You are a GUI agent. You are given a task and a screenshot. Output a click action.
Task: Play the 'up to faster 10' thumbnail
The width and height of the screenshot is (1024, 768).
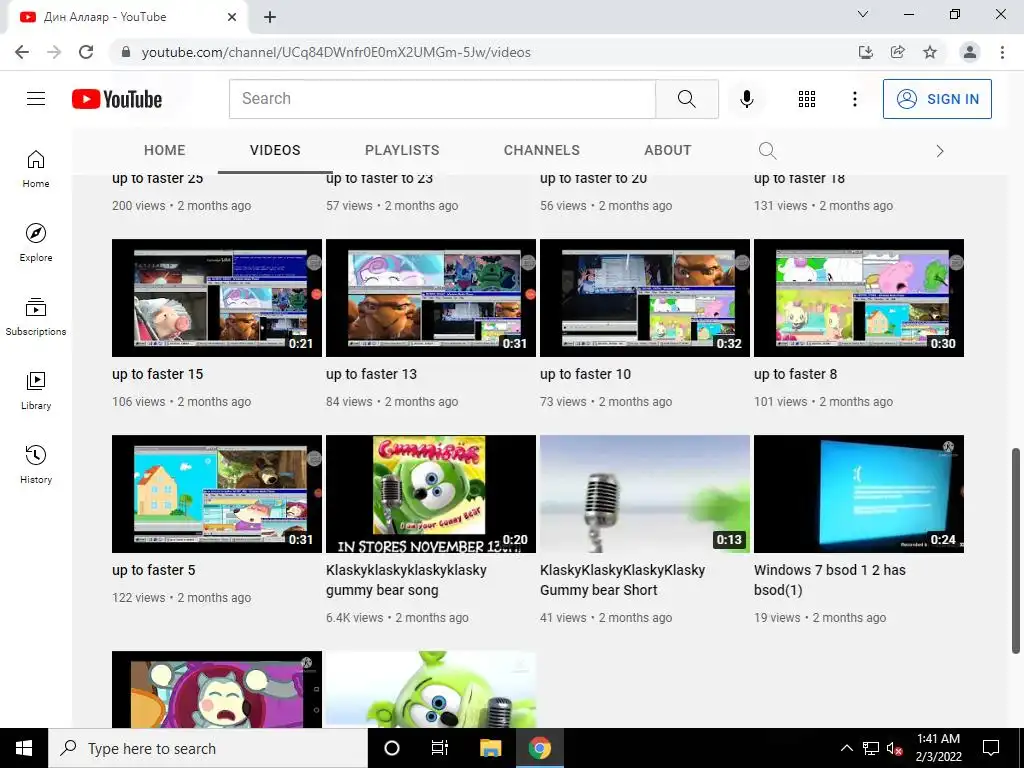click(x=645, y=298)
